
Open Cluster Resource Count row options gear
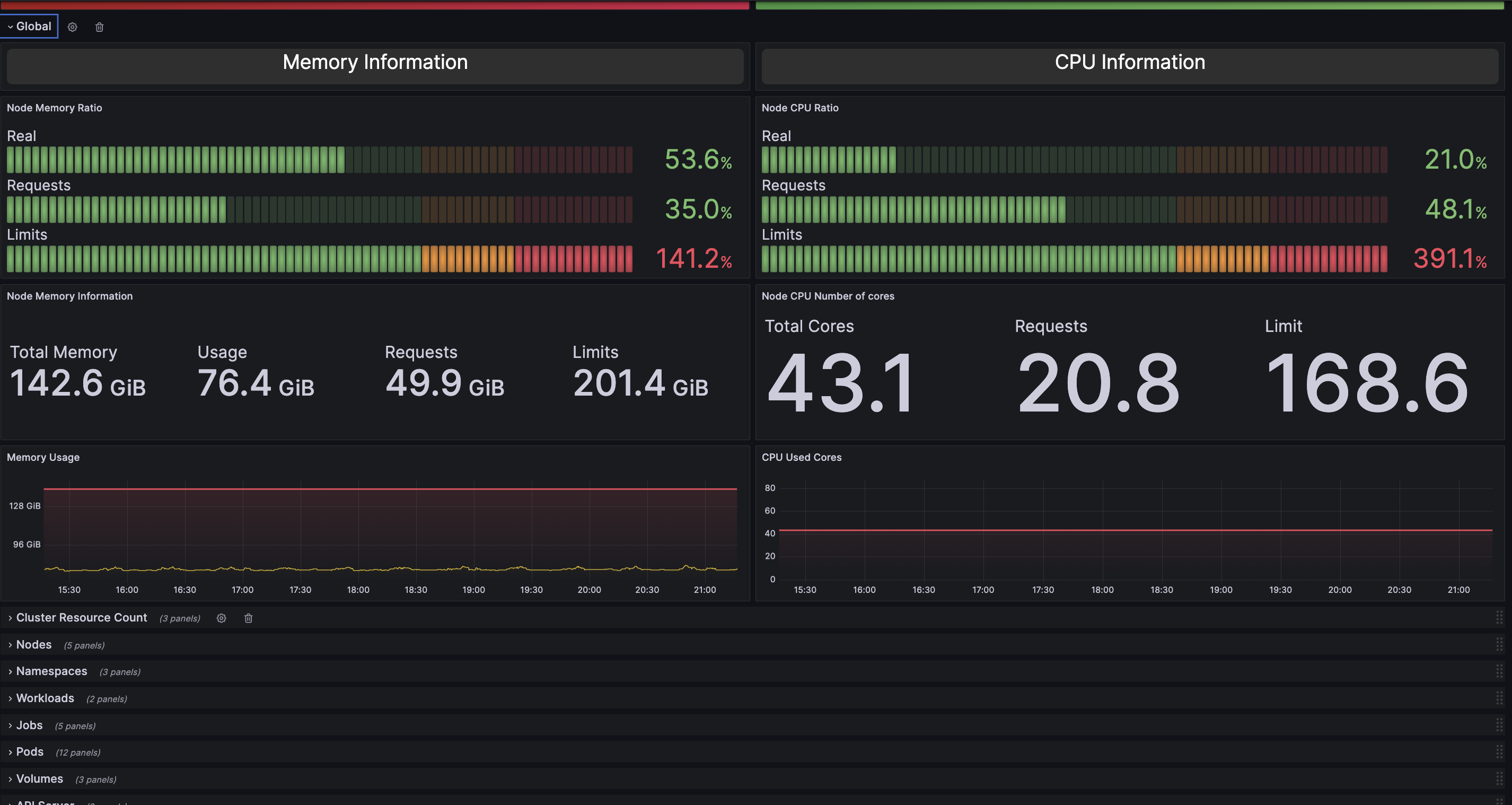click(x=221, y=618)
